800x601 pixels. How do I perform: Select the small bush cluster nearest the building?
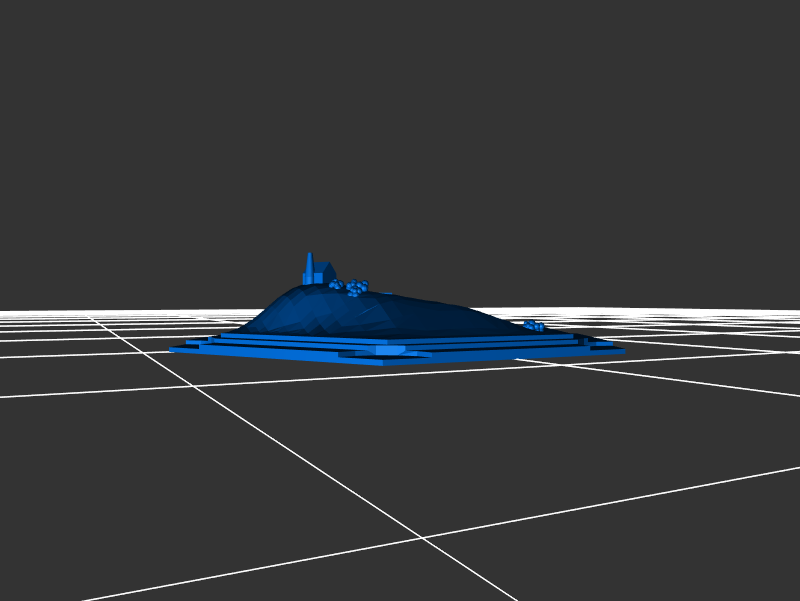coord(335,285)
